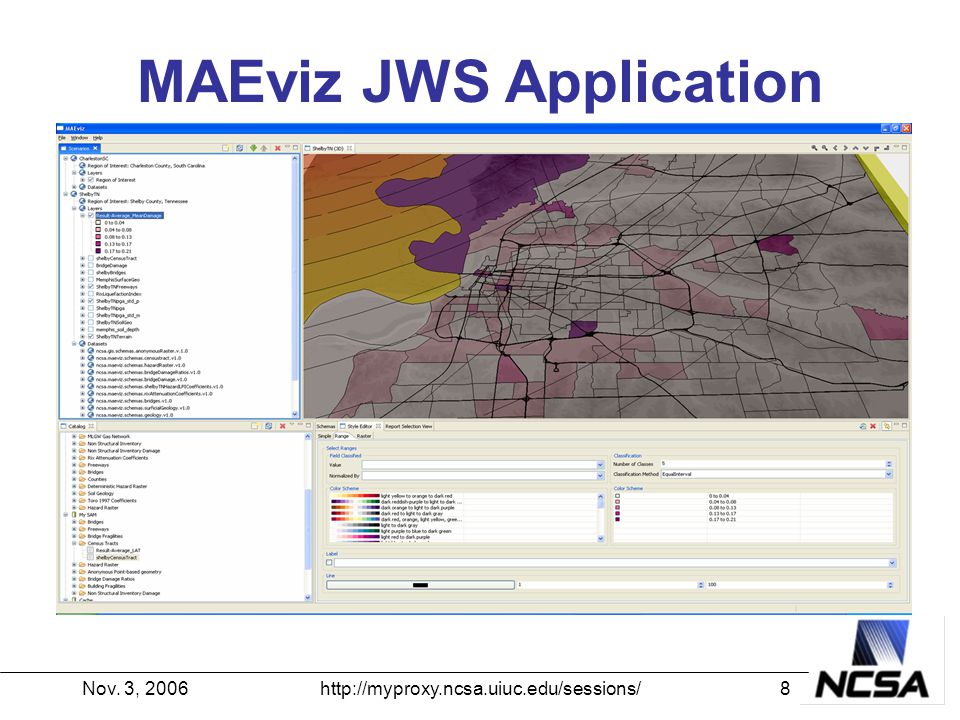
Task: Close the Scenarios tab with its X
Action: tap(96, 148)
